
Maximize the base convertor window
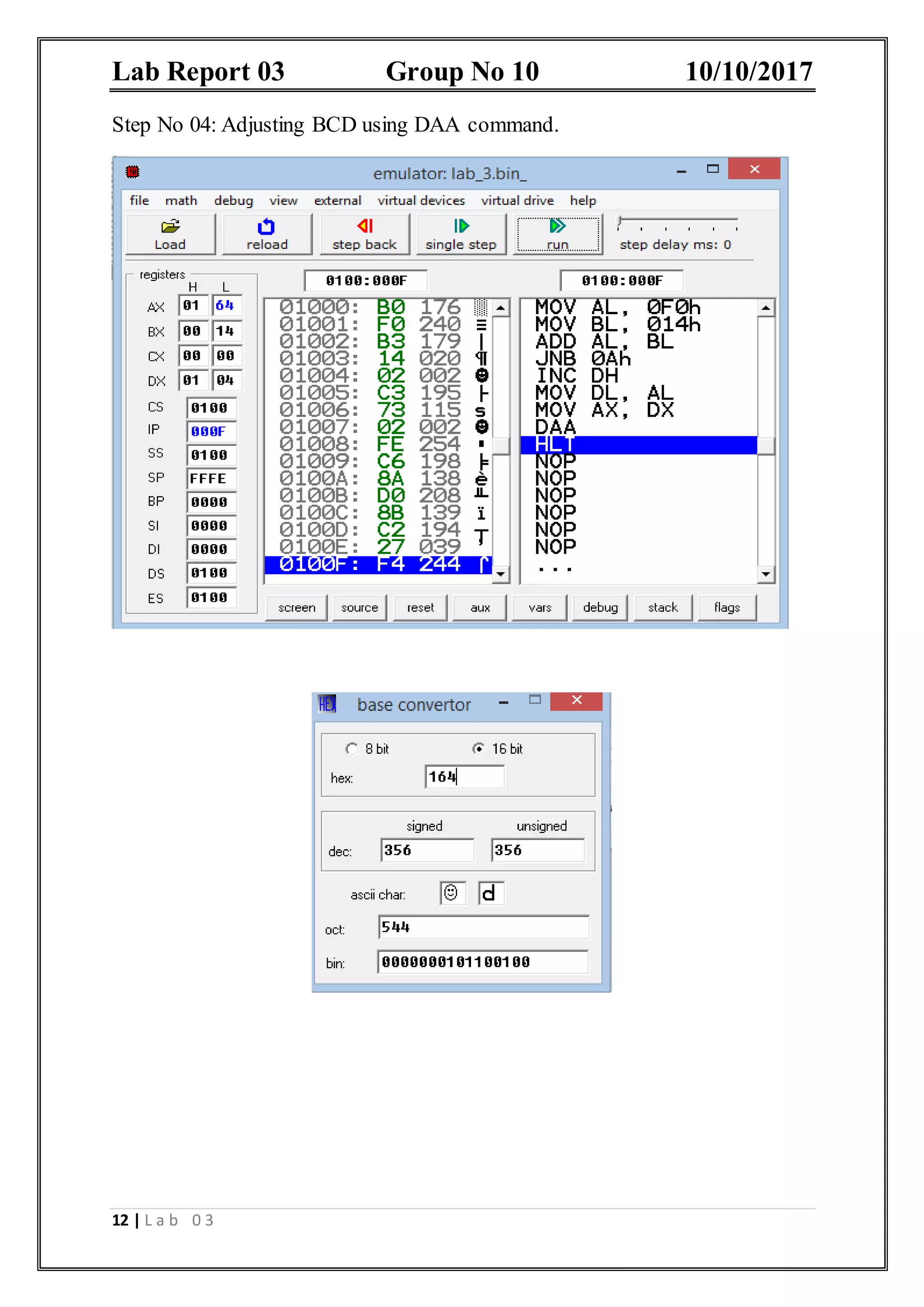pyautogui.click(x=535, y=700)
